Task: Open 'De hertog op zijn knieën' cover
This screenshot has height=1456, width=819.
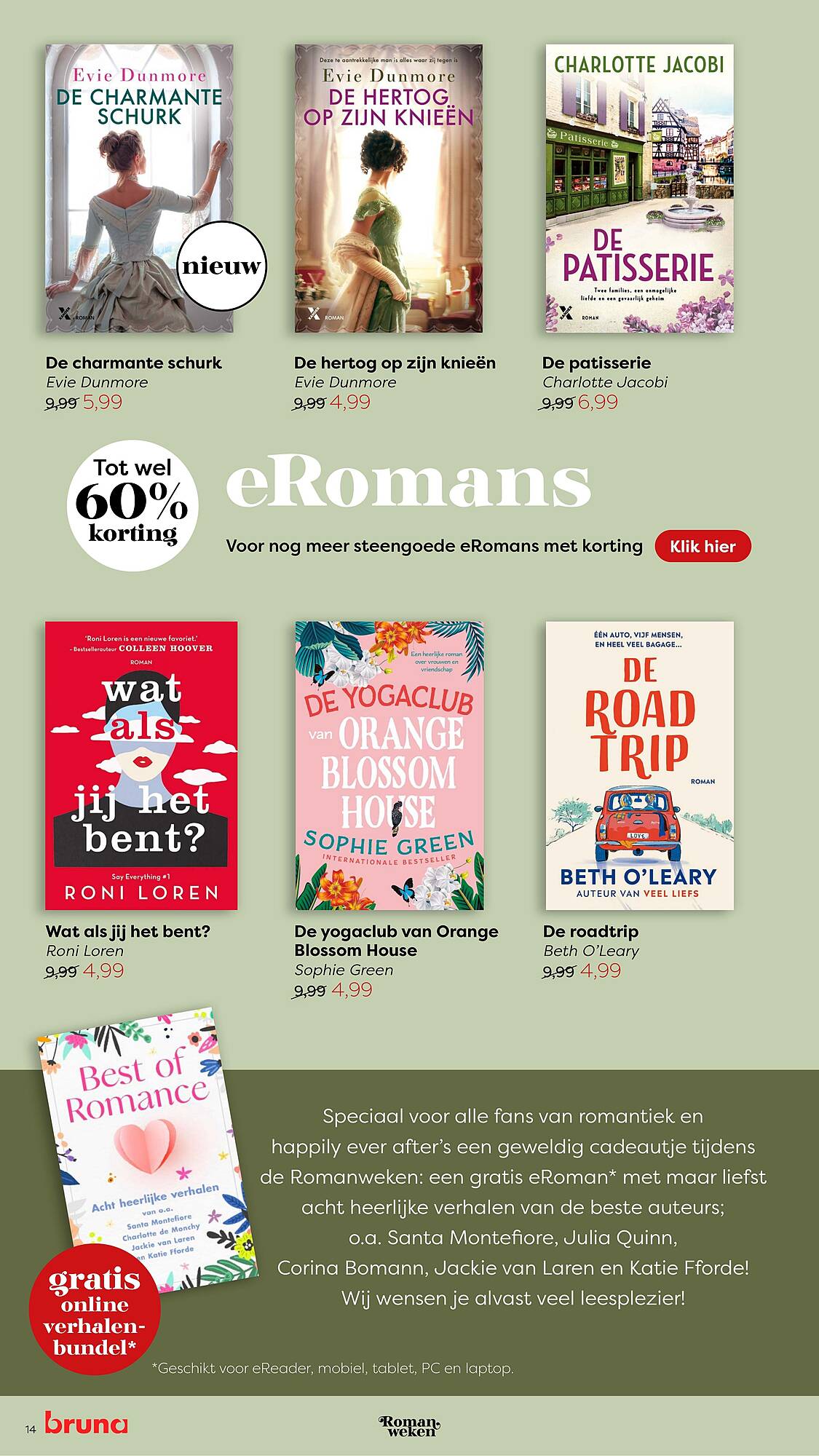Action: tap(388, 189)
